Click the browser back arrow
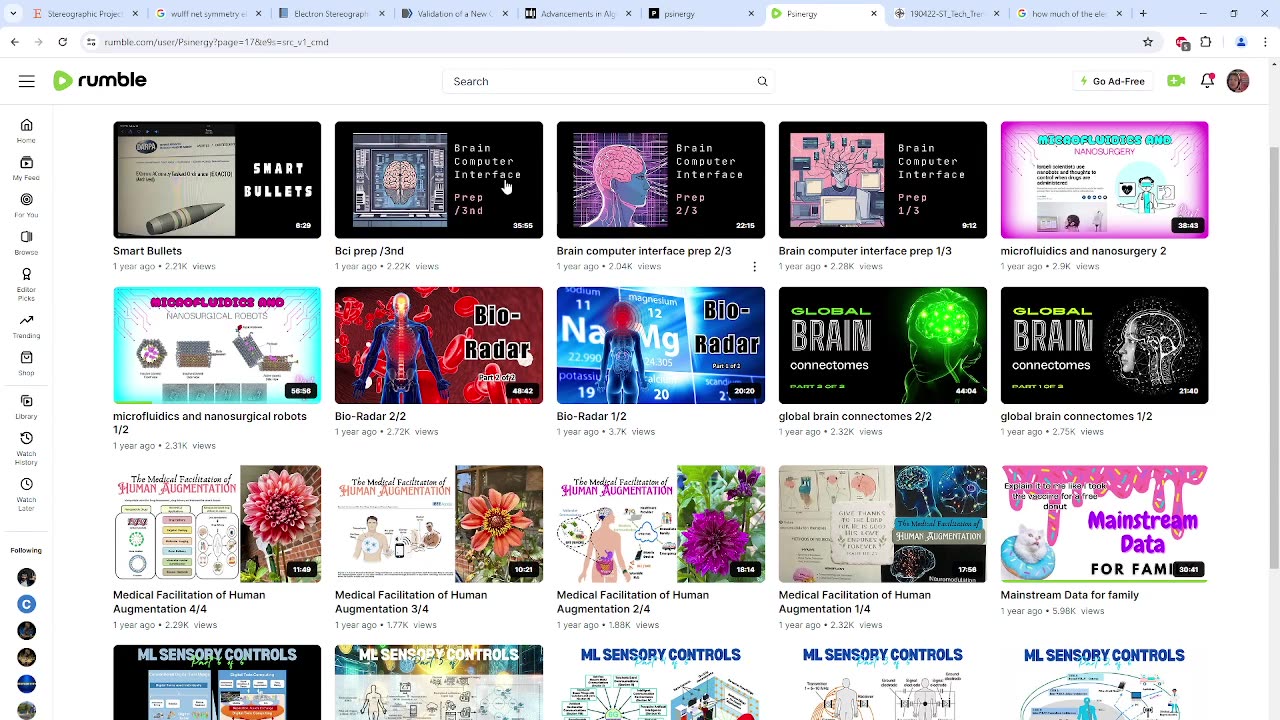1280x720 pixels. [14, 42]
